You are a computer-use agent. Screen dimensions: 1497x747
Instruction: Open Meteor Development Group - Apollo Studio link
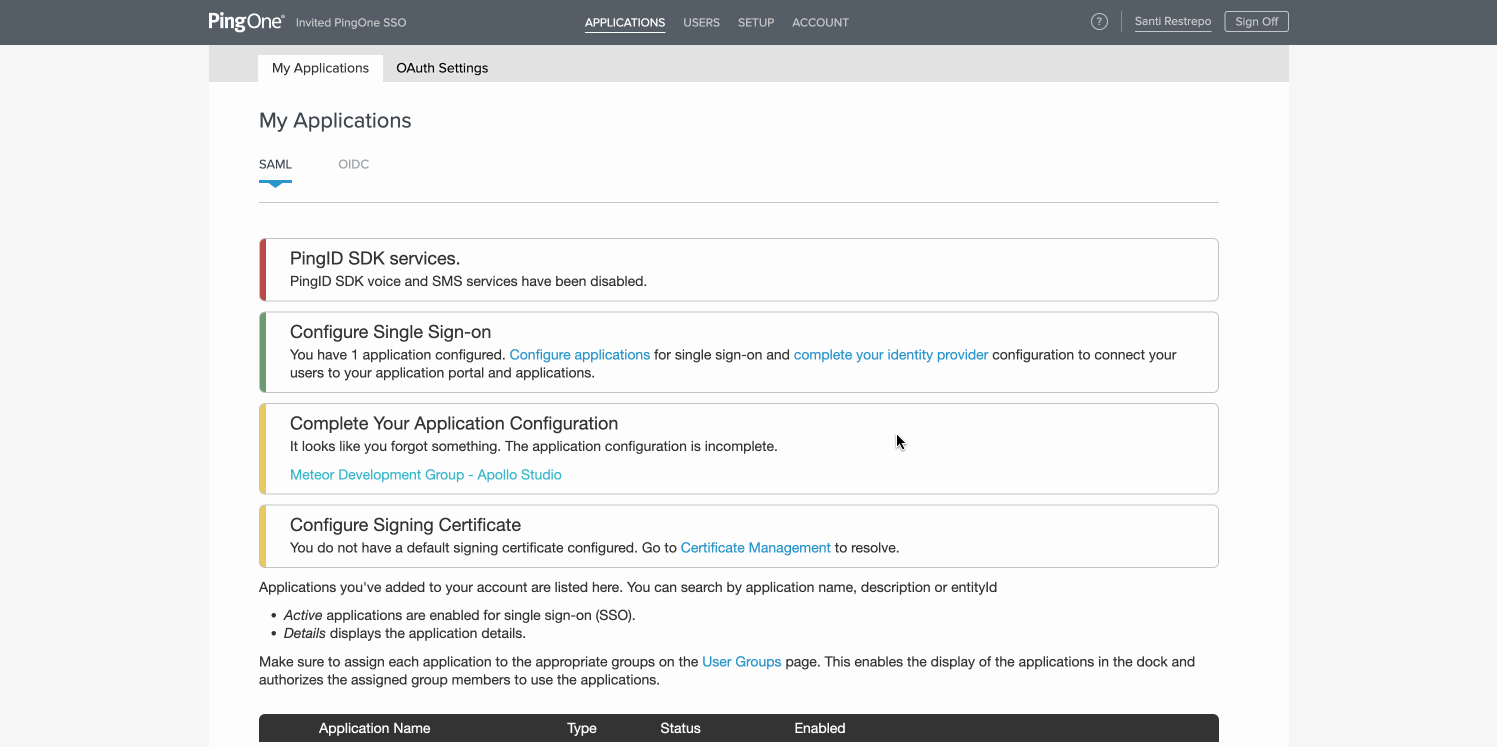[x=425, y=475]
